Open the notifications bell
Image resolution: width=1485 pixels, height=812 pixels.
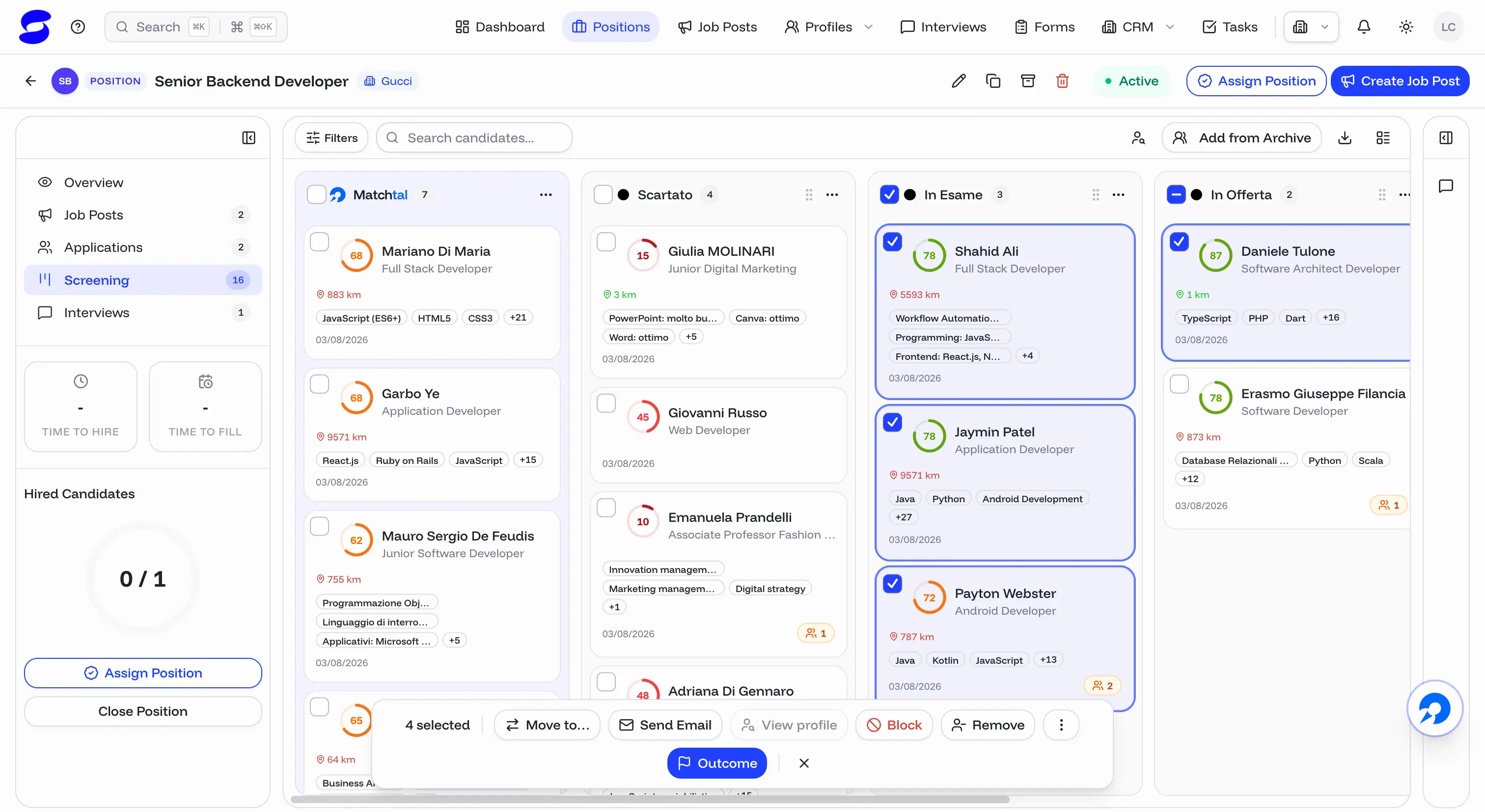(1363, 27)
